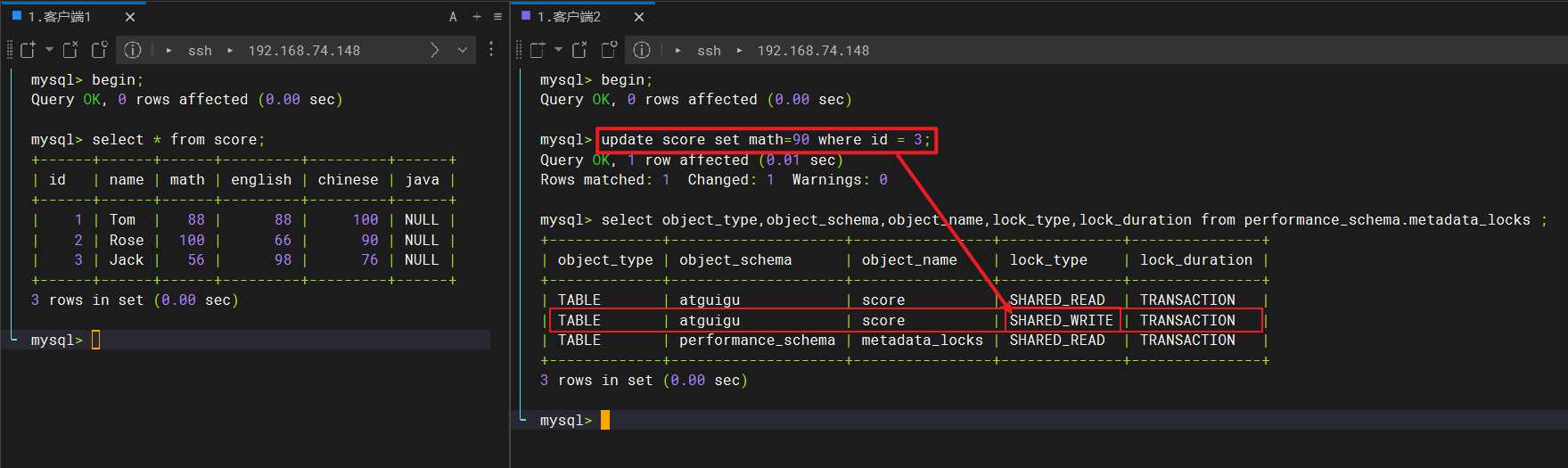Click new session icon in right pane
This screenshot has width=1568, height=468.
[538, 50]
